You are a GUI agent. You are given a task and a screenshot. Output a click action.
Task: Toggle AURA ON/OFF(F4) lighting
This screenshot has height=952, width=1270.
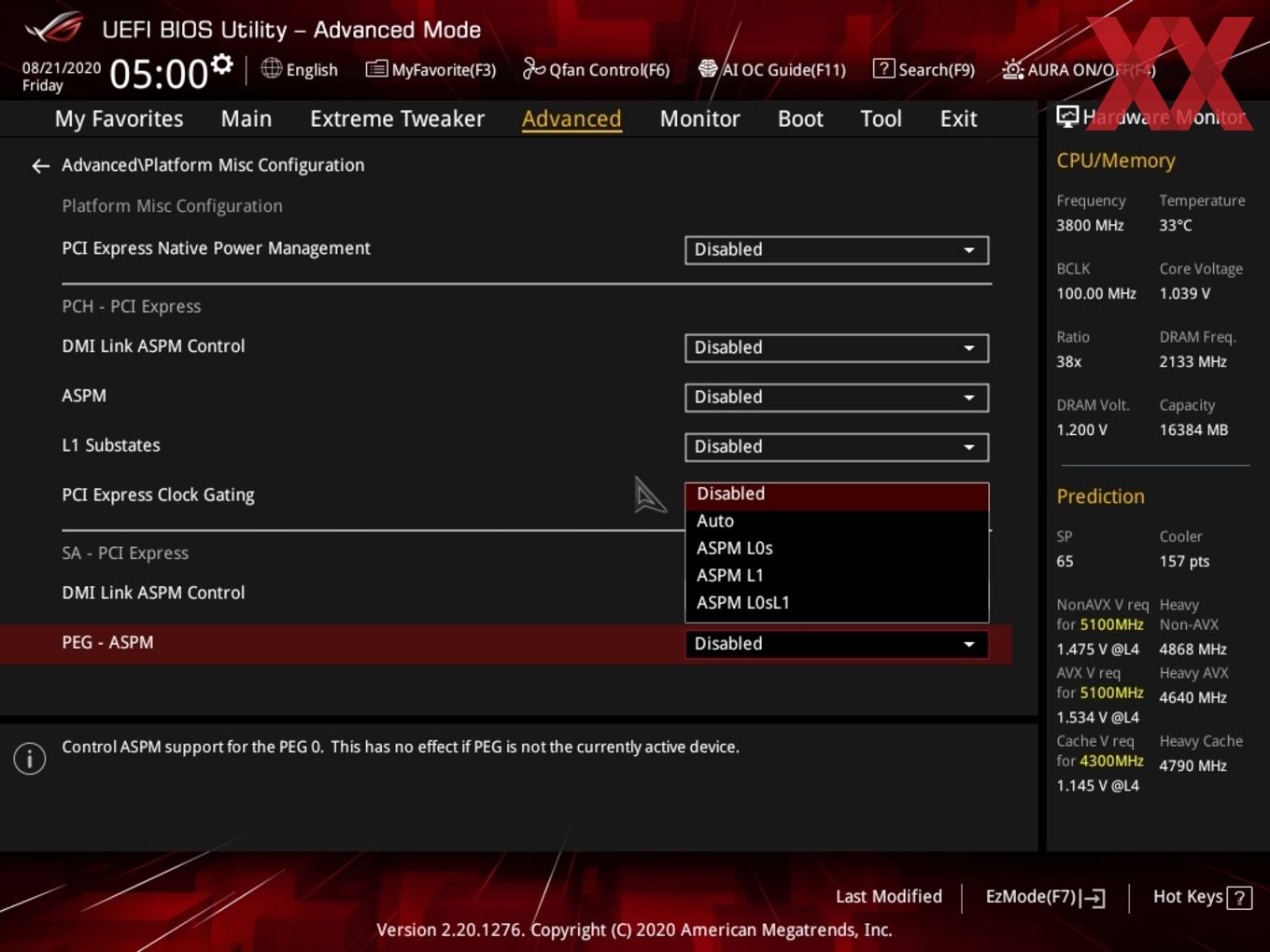[x=1079, y=70]
